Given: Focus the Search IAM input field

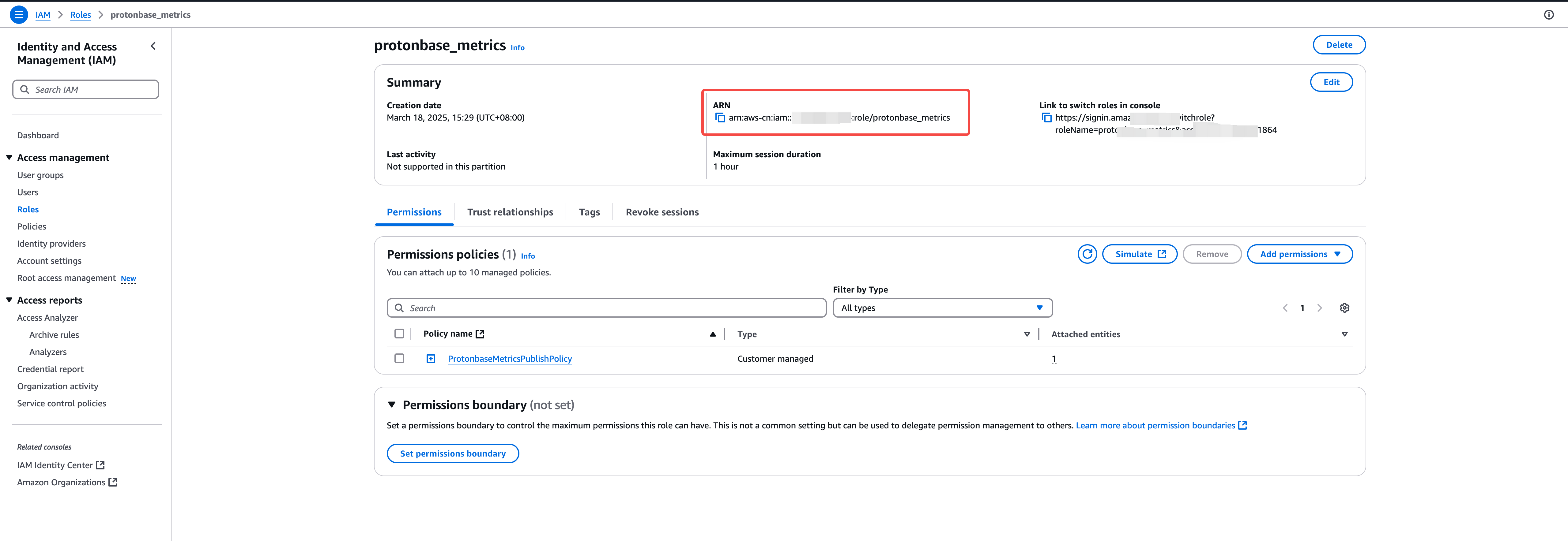Looking at the screenshot, I should point(86,89).
